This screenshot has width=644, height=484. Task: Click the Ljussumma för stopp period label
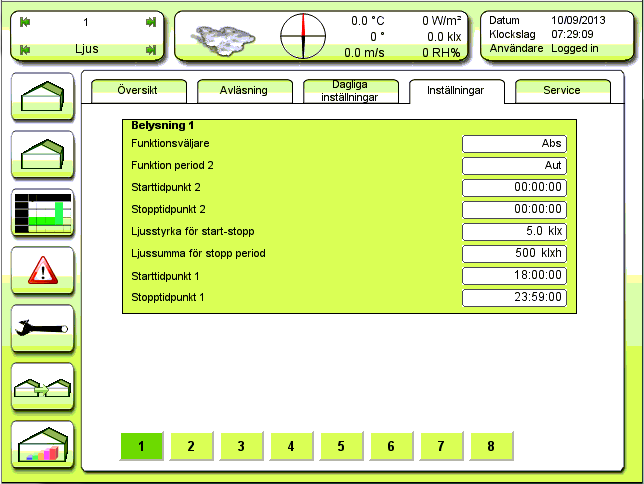point(198,254)
